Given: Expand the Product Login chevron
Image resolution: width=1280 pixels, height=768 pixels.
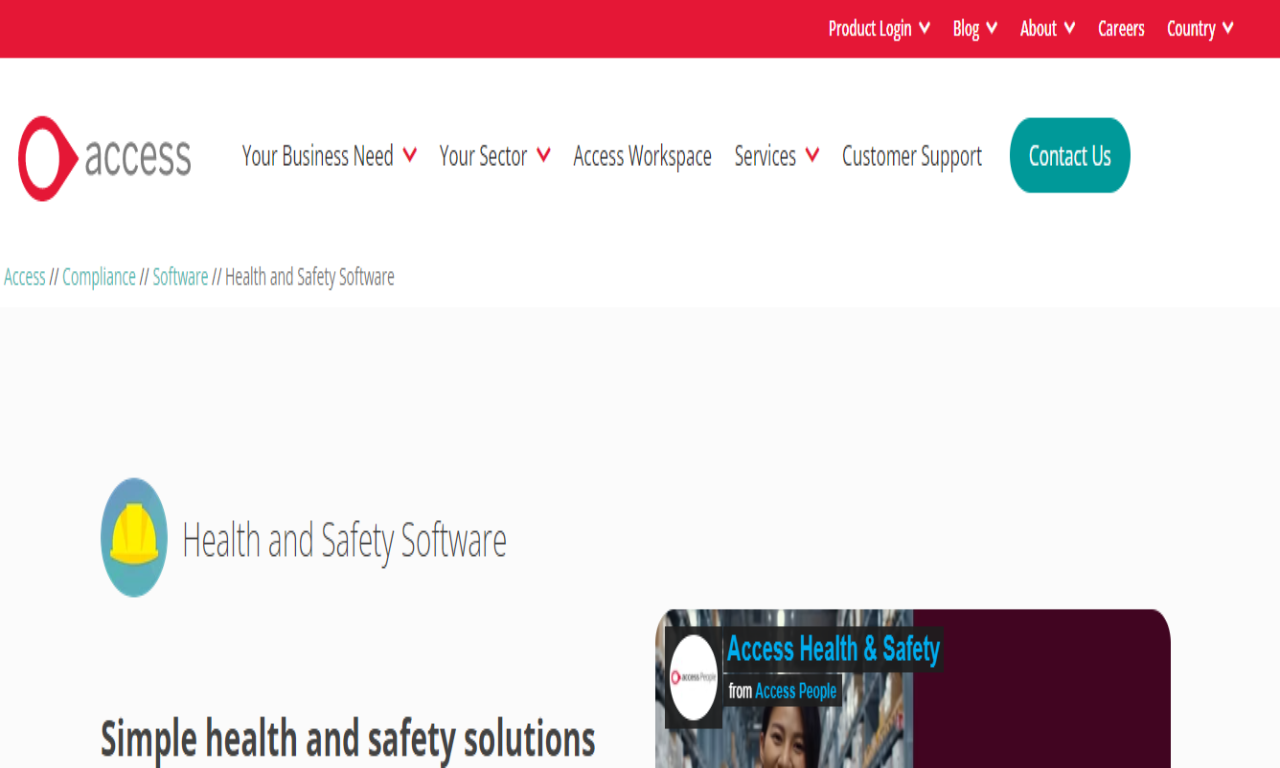Looking at the screenshot, I should (x=924, y=28).
